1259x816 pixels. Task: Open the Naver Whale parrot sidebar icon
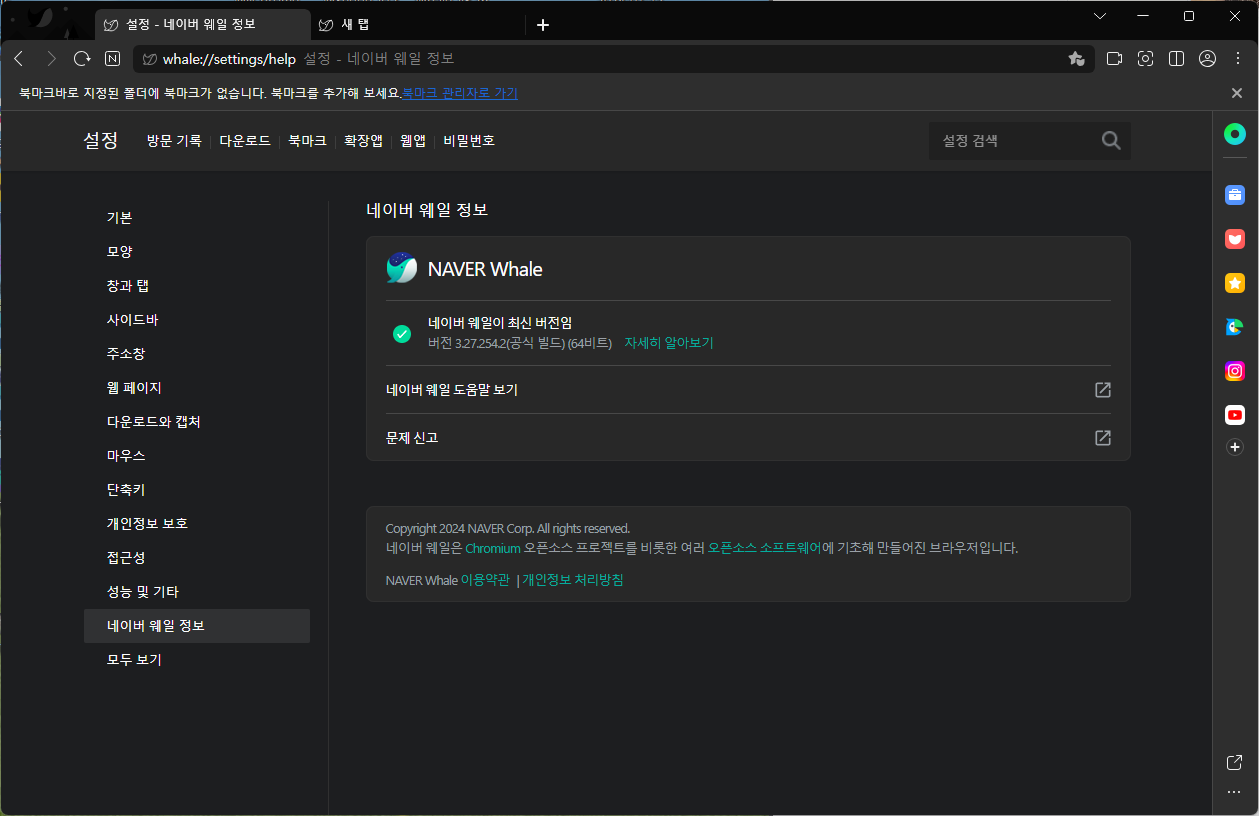coord(1235,327)
